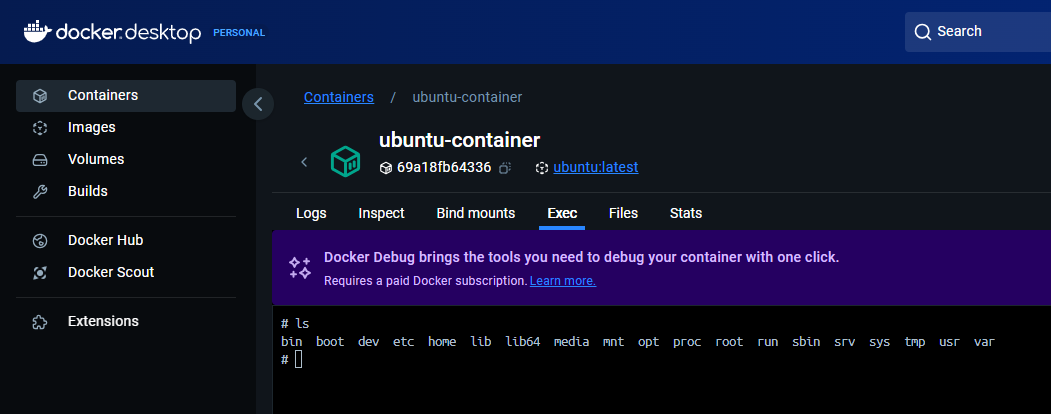Click the Extensions puzzle icon
This screenshot has width=1051, height=414.
click(x=40, y=322)
